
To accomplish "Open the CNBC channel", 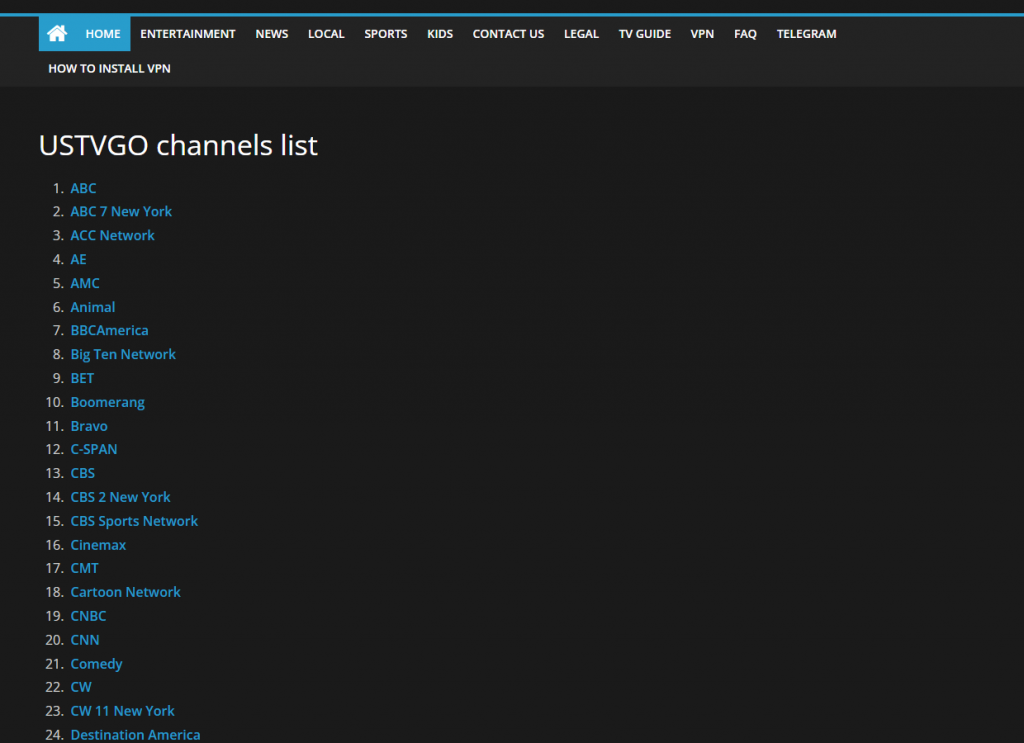I will pos(88,616).
